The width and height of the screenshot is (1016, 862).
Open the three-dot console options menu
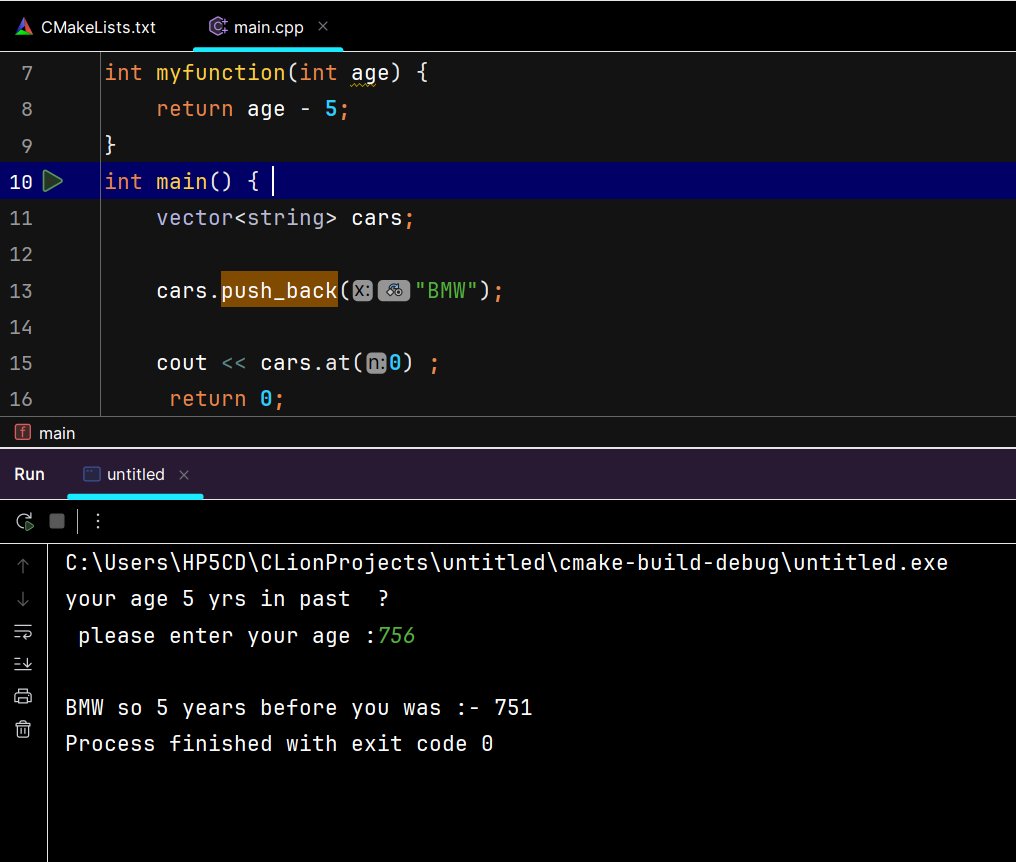click(x=97, y=521)
